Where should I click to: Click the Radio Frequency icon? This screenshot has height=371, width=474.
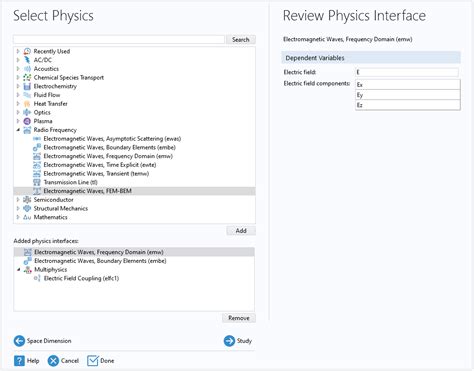click(x=27, y=130)
